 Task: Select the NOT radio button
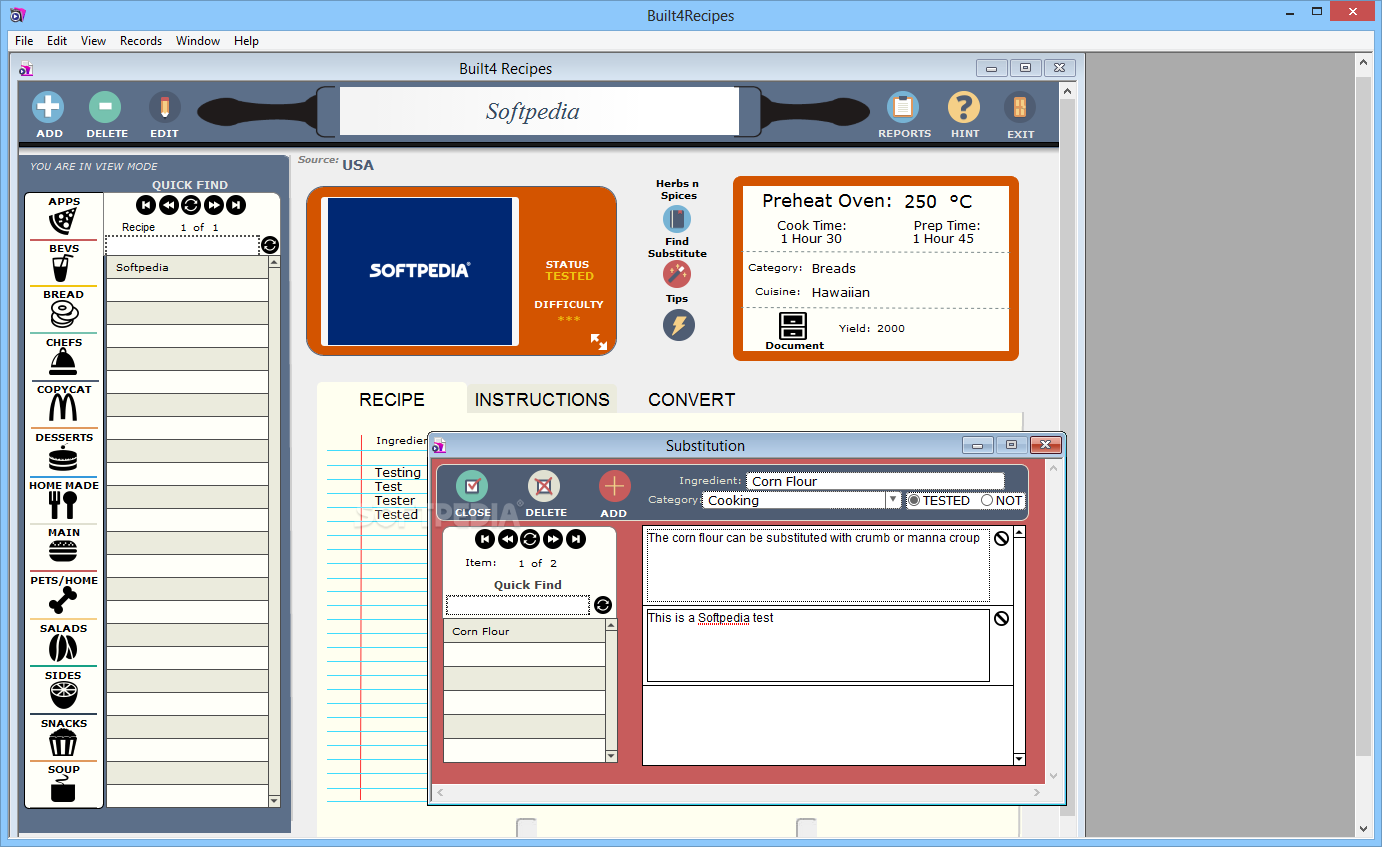pyautogui.click(x=987, y=500)
